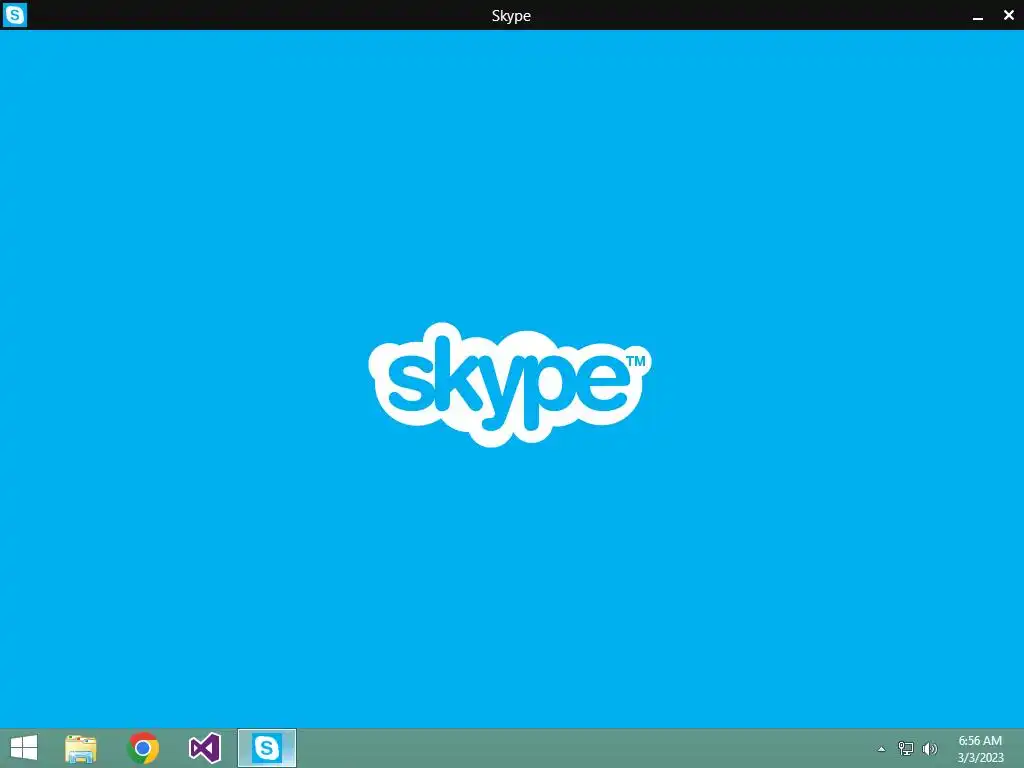Launch Google Chrome from the taskbar
Viewport: 1024px width, 768px height.
(143, 748)
